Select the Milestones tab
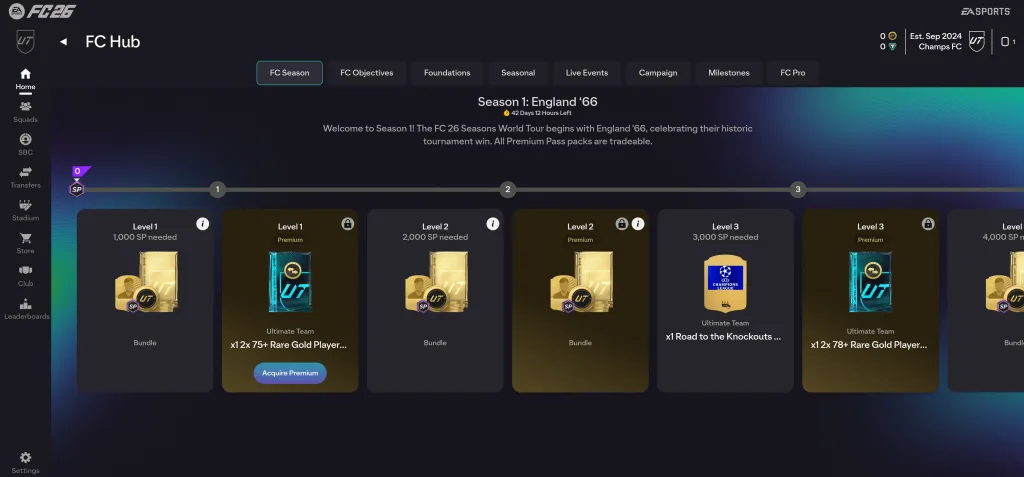 [729, 73]
